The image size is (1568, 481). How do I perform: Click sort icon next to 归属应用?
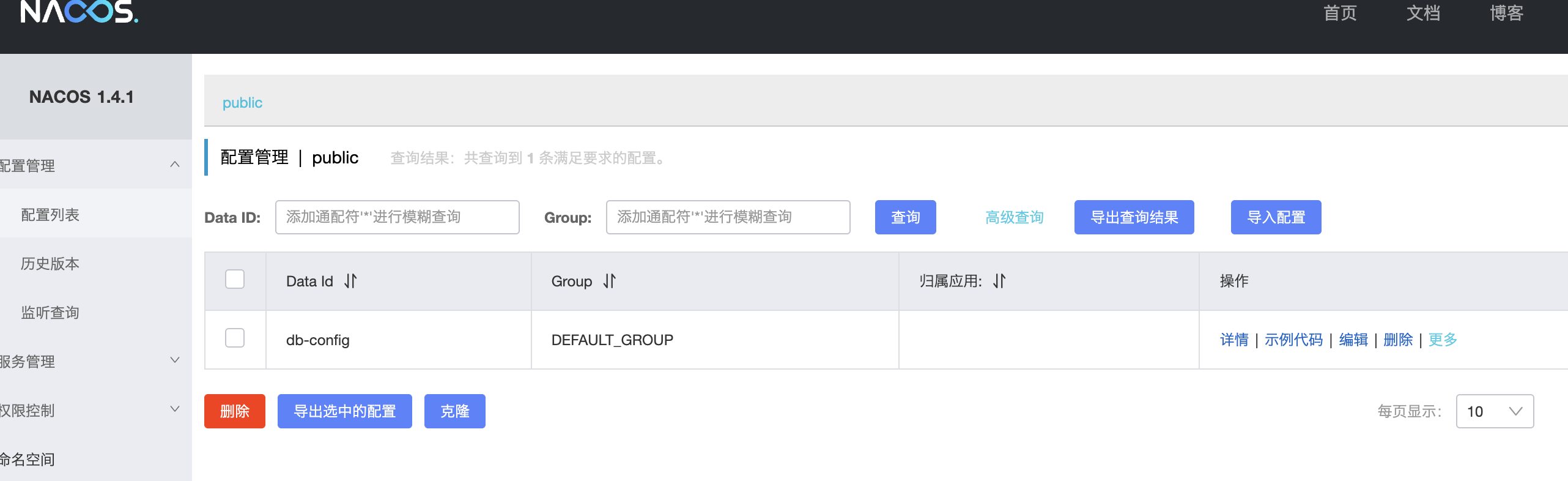(999, 281)
